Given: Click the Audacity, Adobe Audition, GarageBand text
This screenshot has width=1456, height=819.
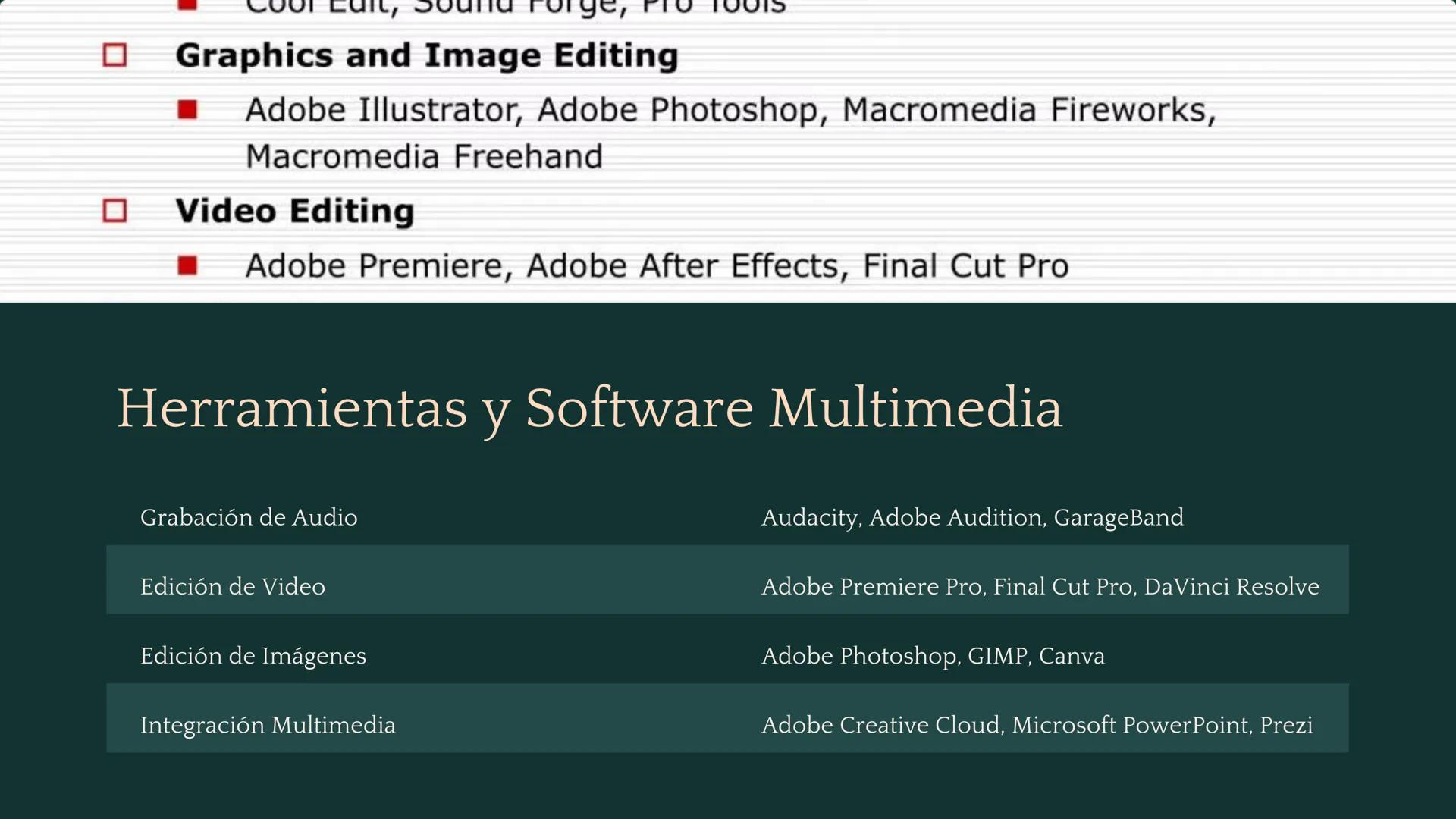Looking at the screenshot, I should pos(973,518).
